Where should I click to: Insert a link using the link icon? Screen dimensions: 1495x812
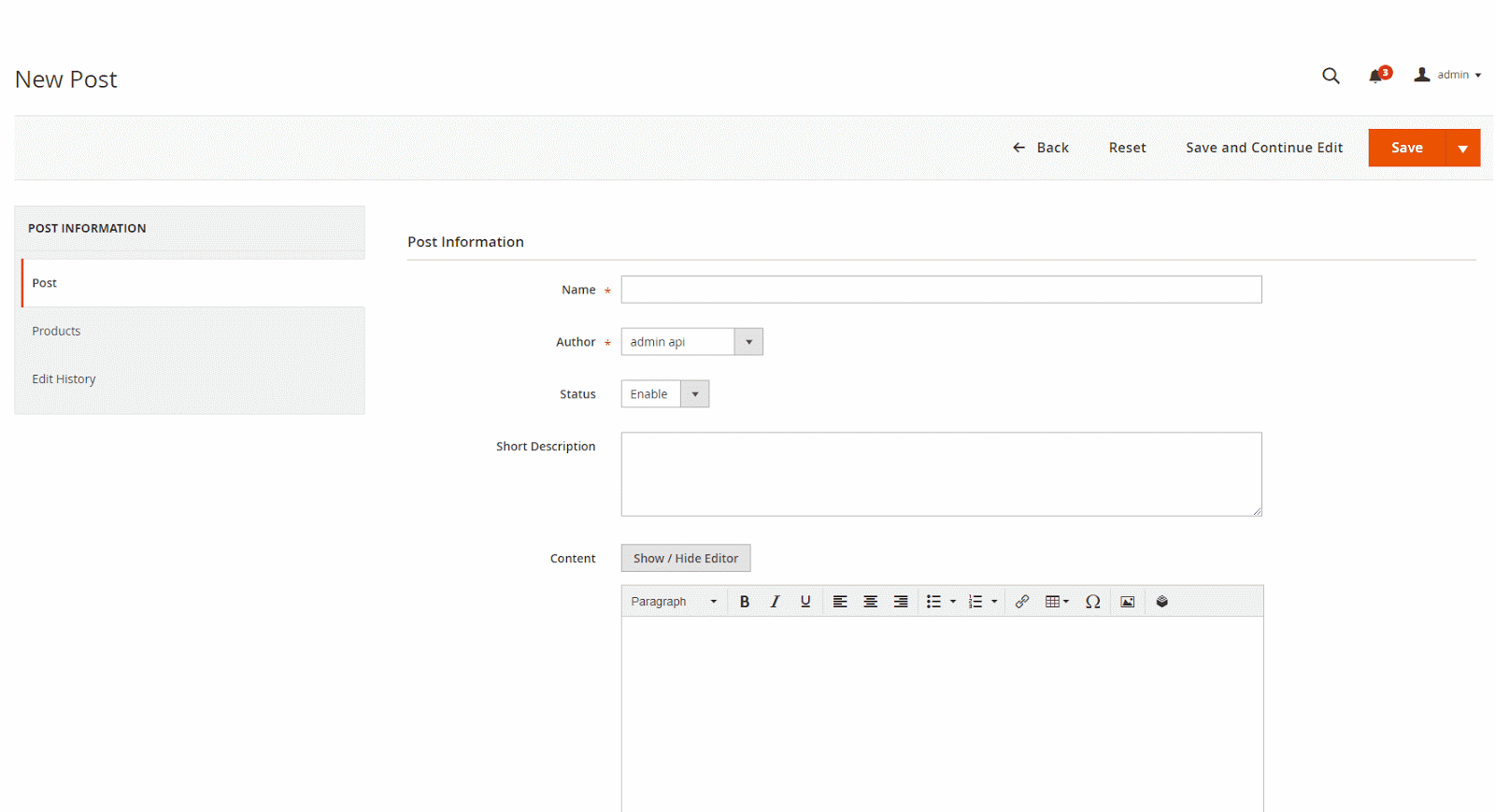(1022, 602)
